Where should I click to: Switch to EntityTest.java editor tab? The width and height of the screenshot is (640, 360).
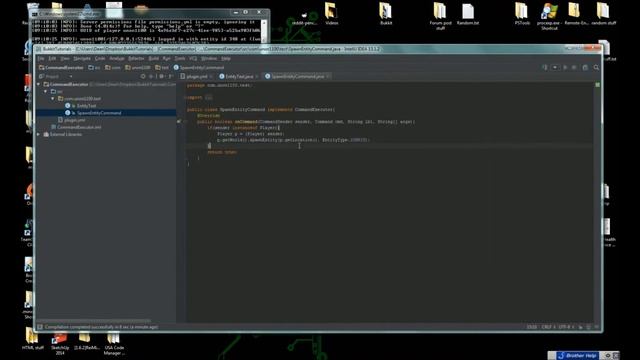pos(239,76)
